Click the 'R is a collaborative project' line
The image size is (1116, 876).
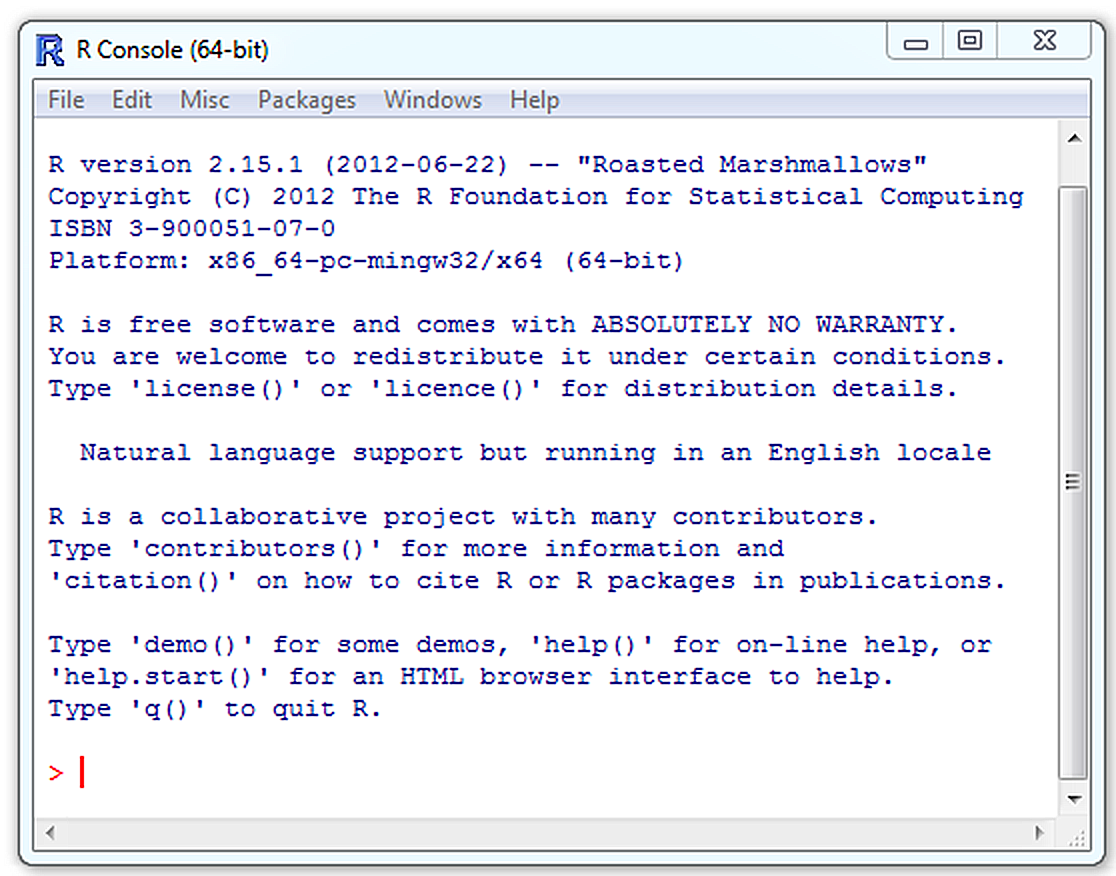(x=463, y=517)
